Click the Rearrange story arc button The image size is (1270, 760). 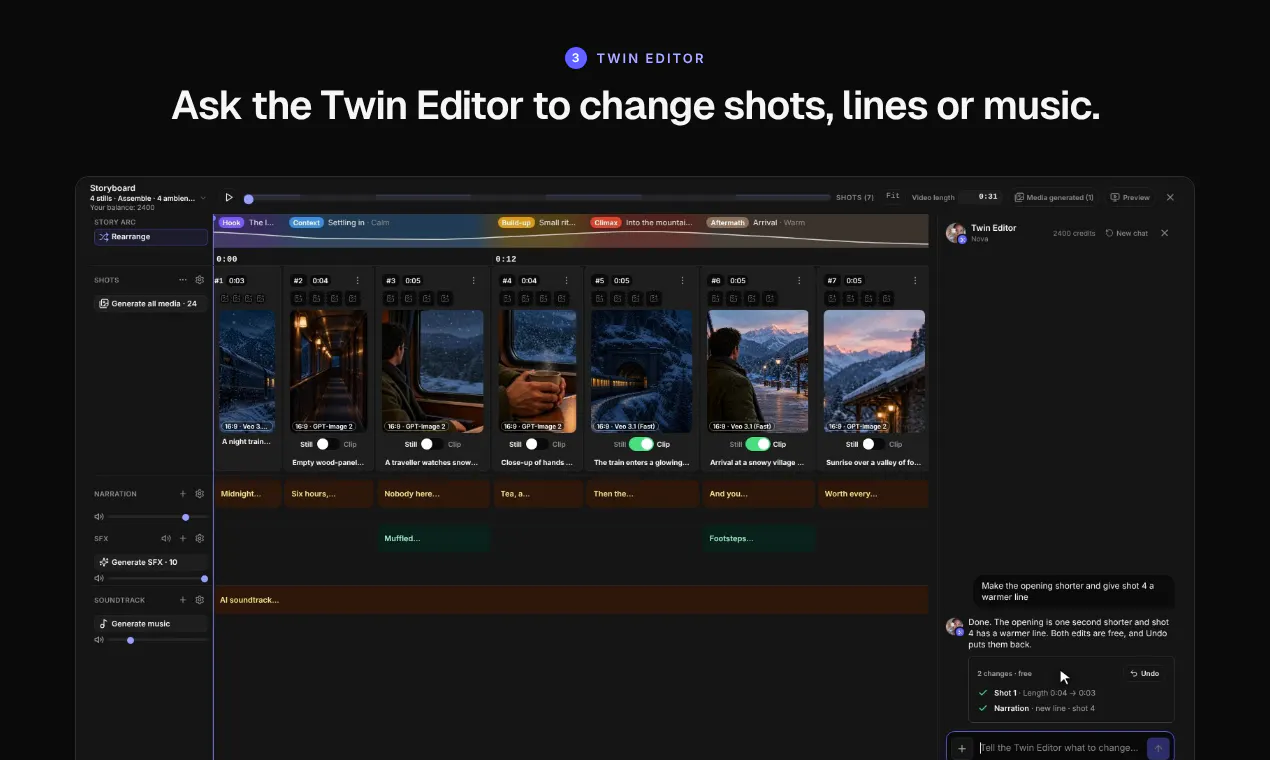click(x=151, y=237)
